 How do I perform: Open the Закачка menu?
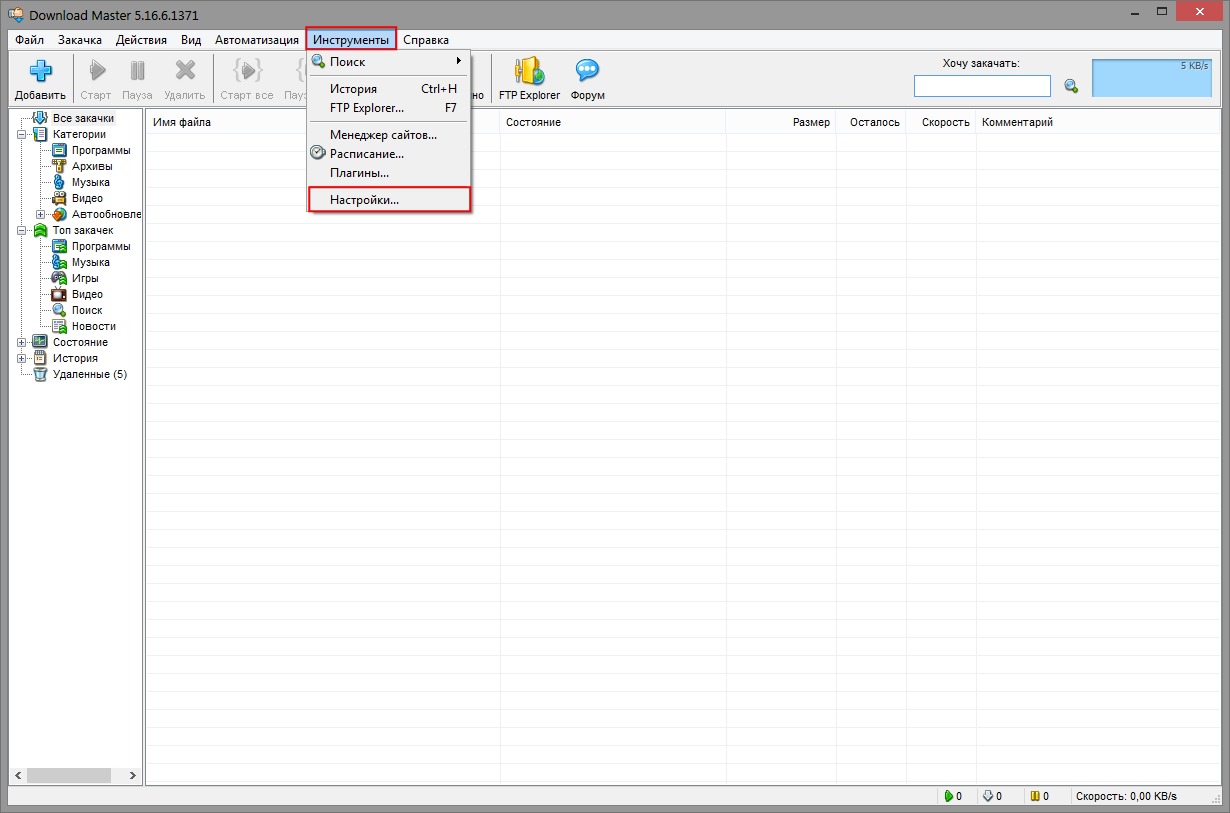(80, 40)
